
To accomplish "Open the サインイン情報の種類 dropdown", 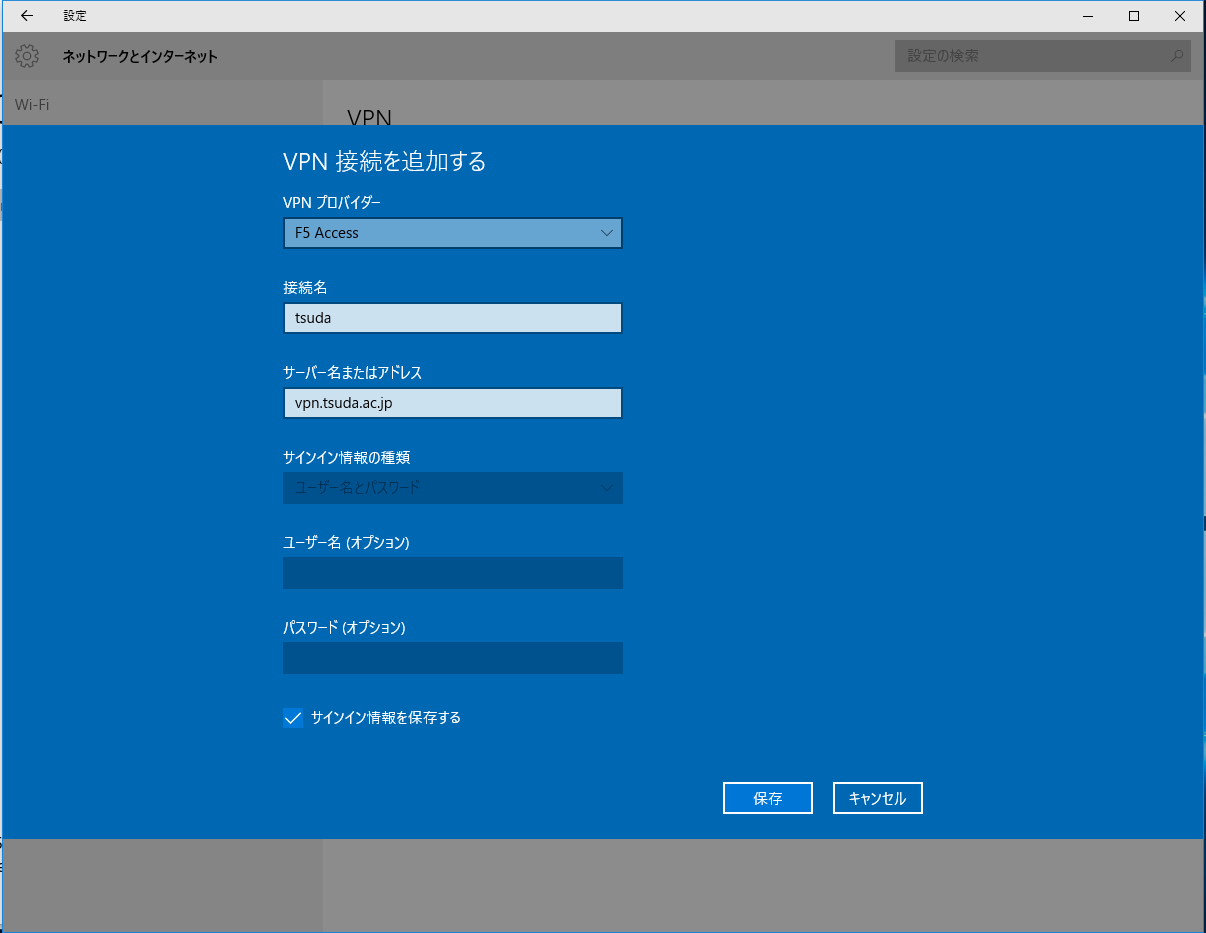I will tap(453, 488).
